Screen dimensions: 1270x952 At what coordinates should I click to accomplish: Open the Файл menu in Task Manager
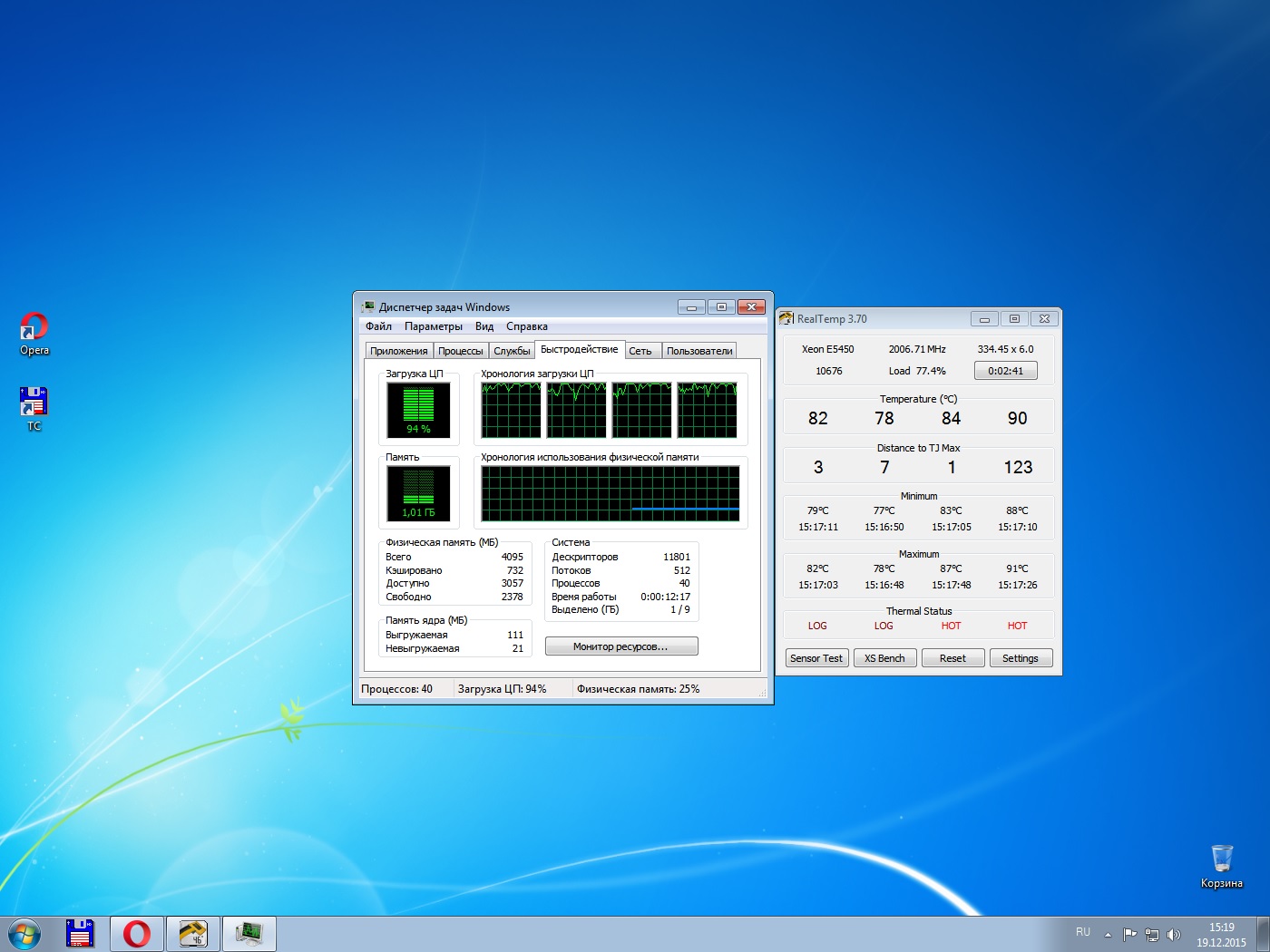378,326
